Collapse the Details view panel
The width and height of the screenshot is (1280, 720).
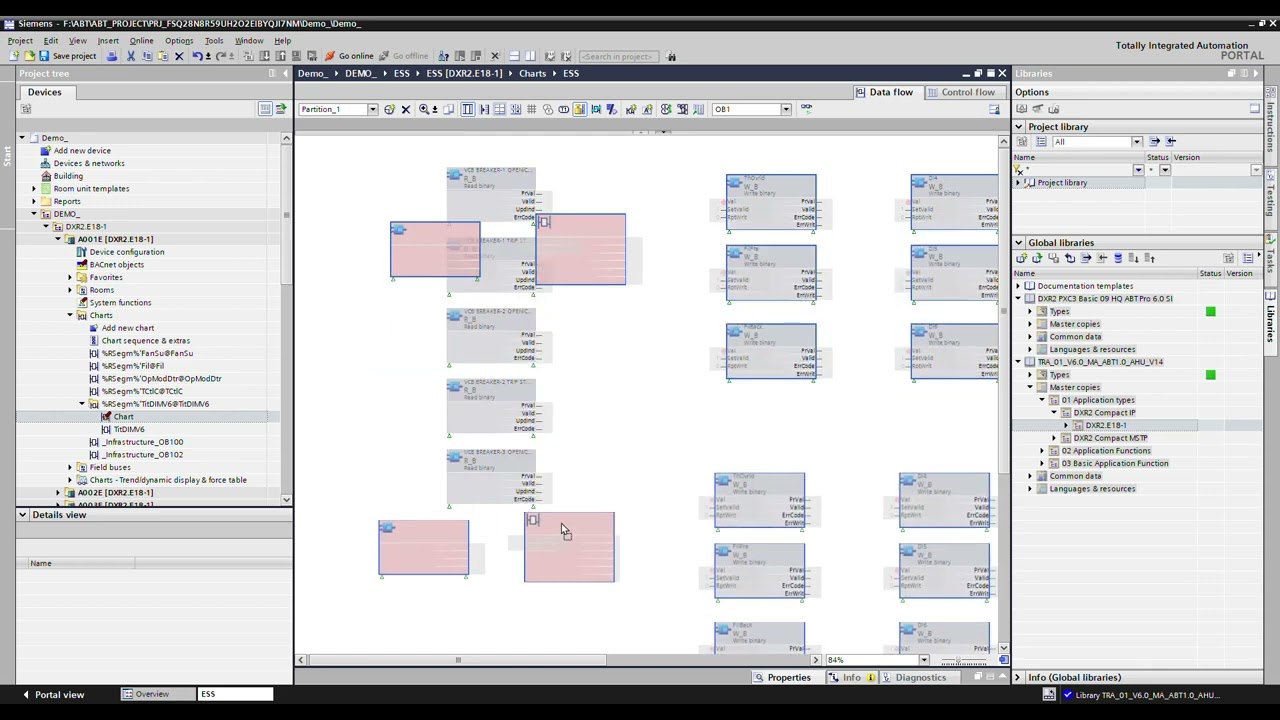pyautogui.click(x=22, y=515)
